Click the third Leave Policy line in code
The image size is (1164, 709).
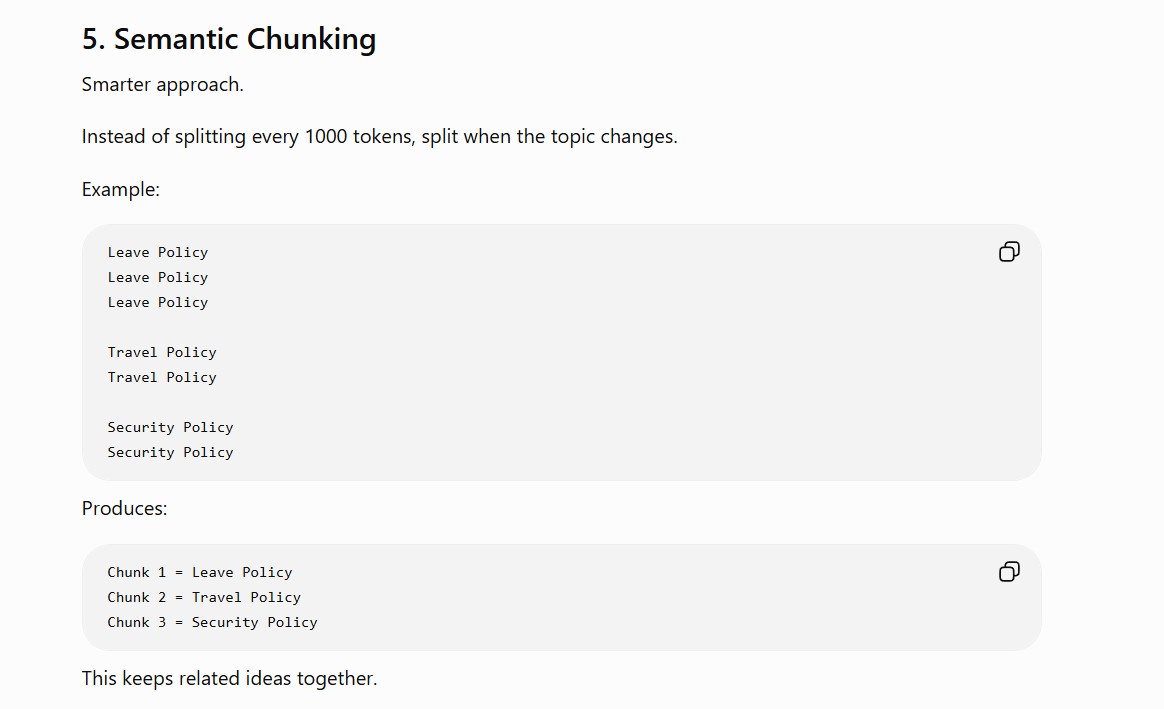click(157, 303)
